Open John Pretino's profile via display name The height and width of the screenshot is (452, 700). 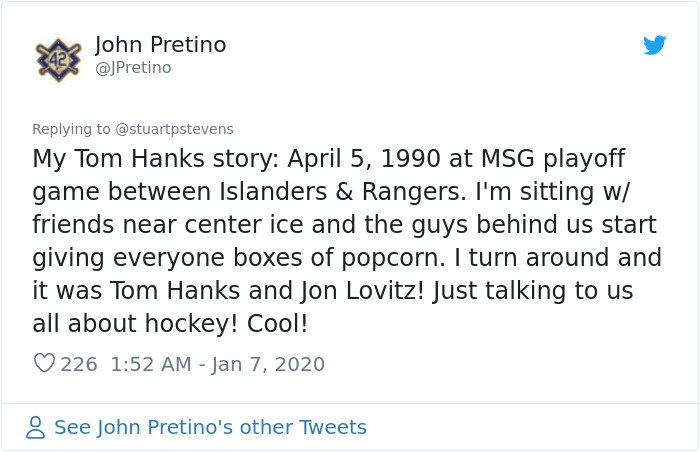[161, 44]
